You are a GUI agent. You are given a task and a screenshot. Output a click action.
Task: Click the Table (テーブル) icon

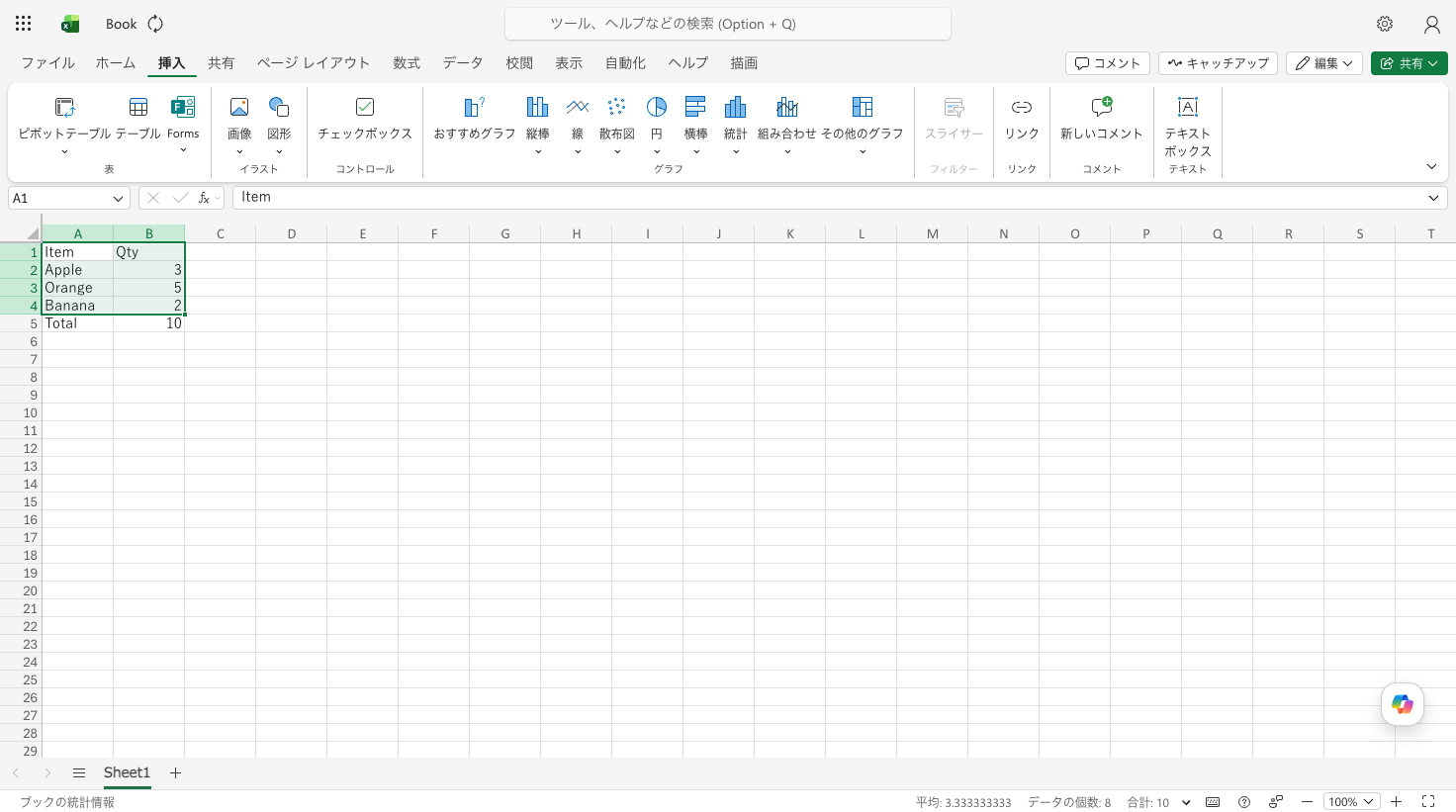click(138, 107)
